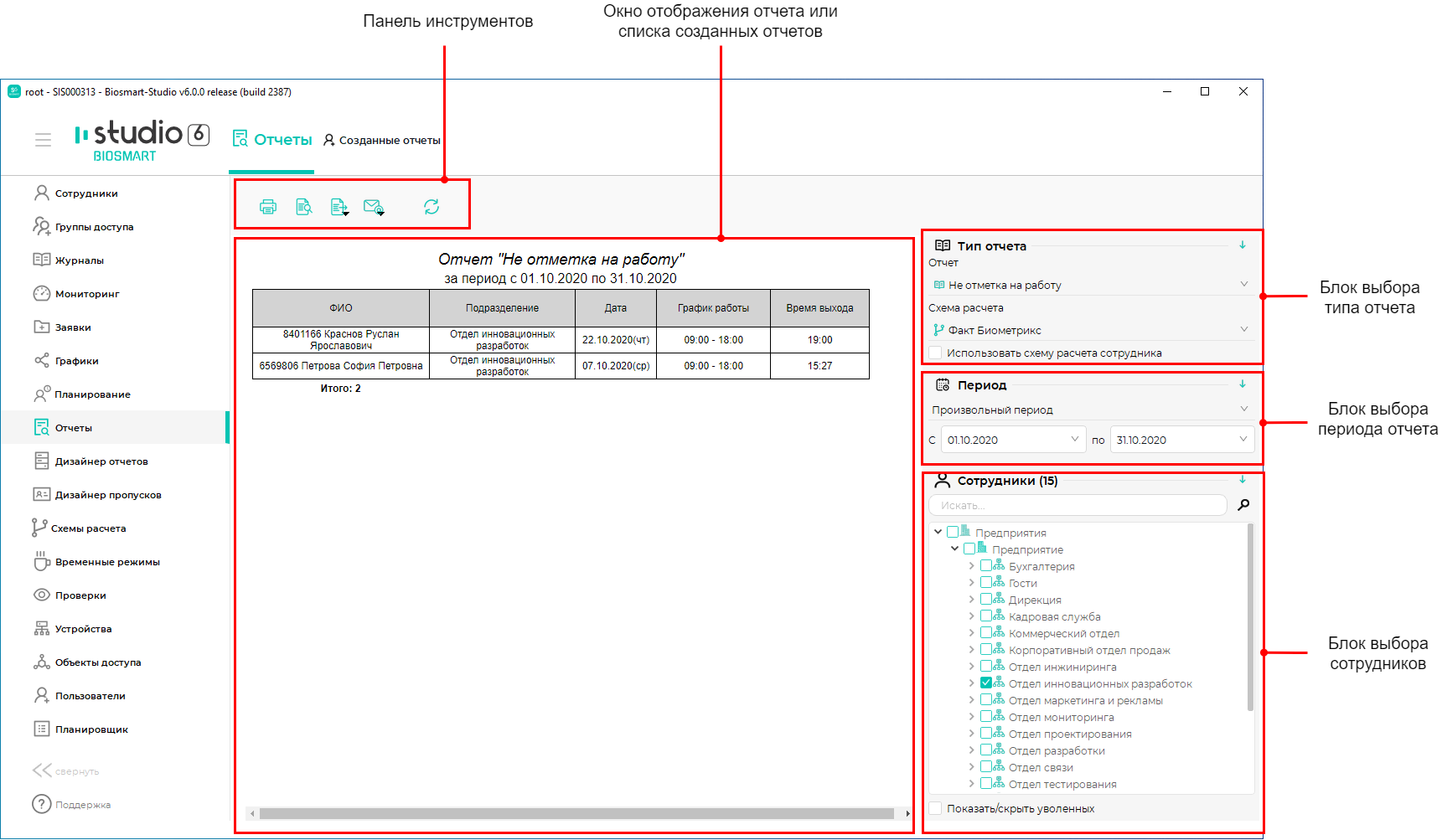The image size is (1442, 840).
Task: Enable Использовать схему расчета сотрудника
Action: point(935,353)
